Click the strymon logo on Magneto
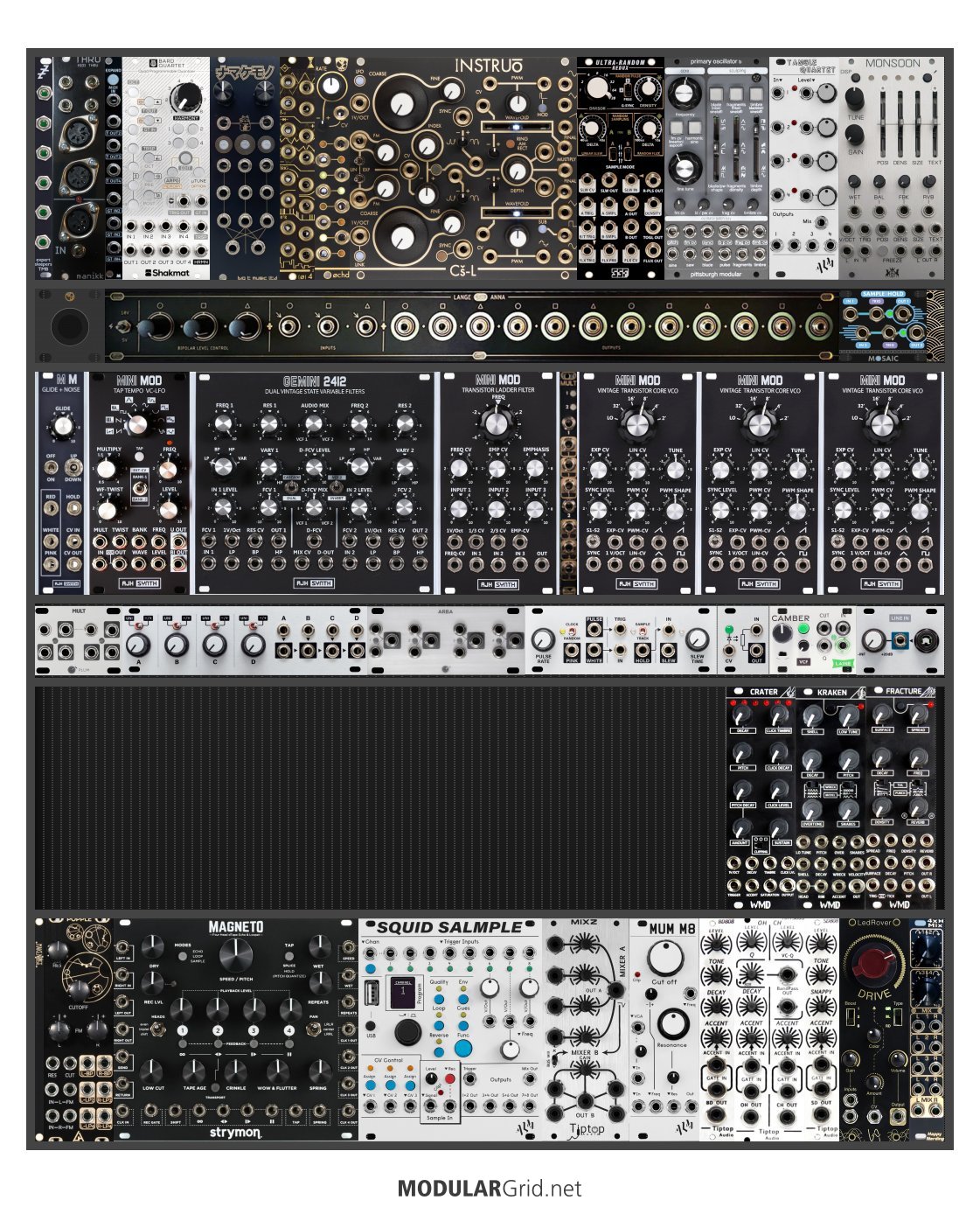The image size is (980, 1207). (x=234, y=1132)
